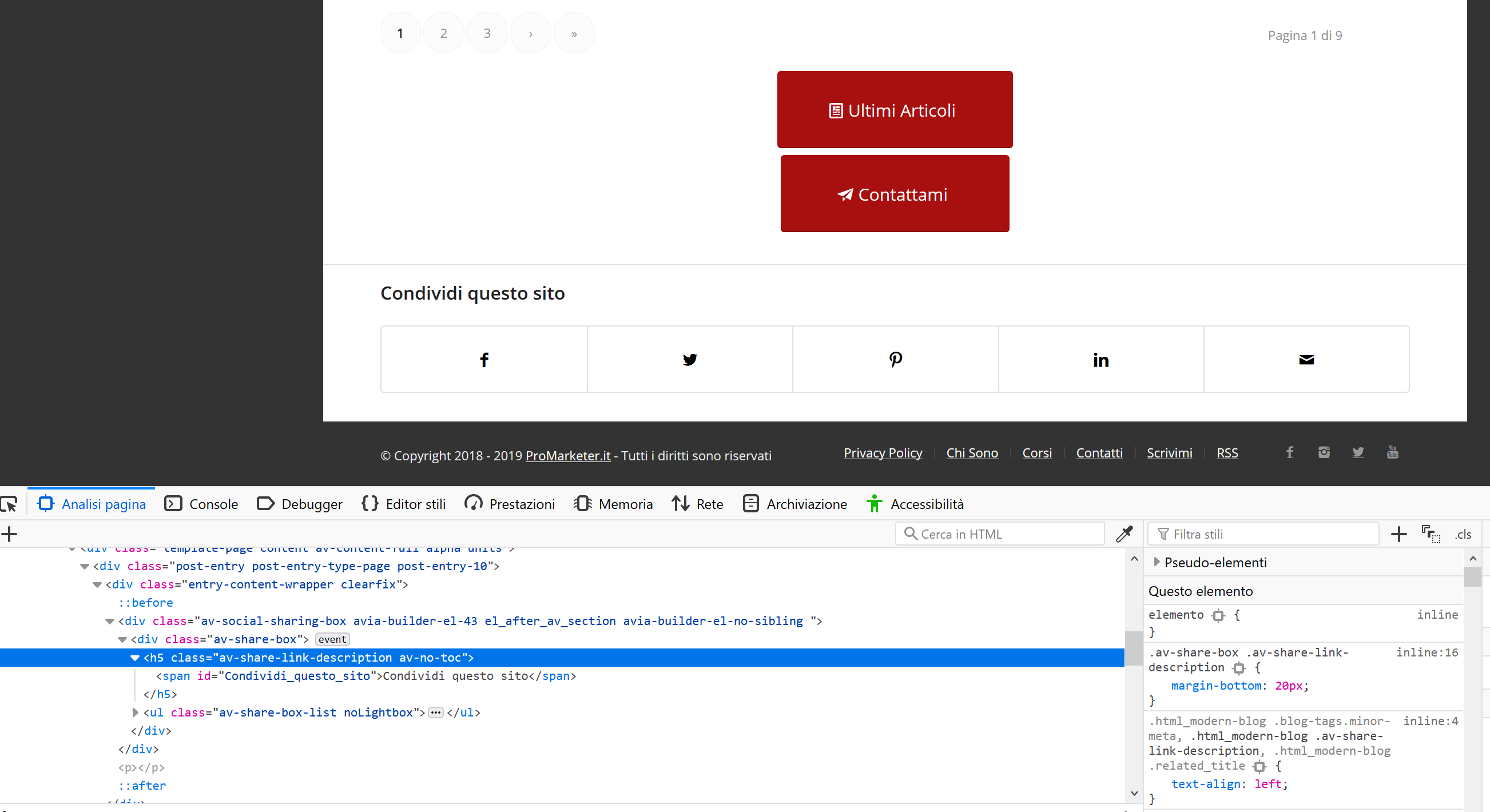Expand the ul av-share-box-list node
Screen dimensions: 1490x812
coord(135,713)
